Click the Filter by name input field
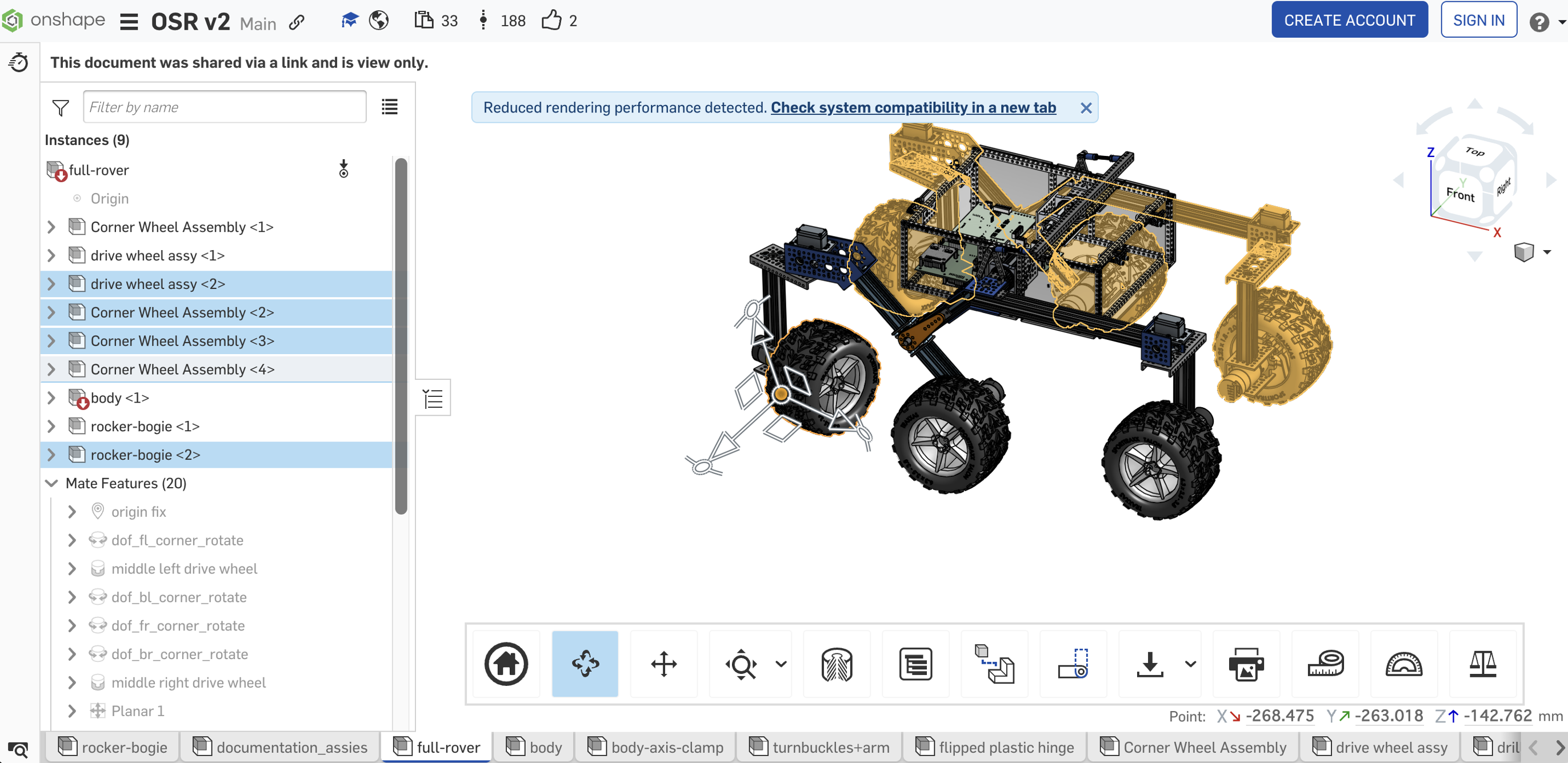1568x763 pixels. 225,107
